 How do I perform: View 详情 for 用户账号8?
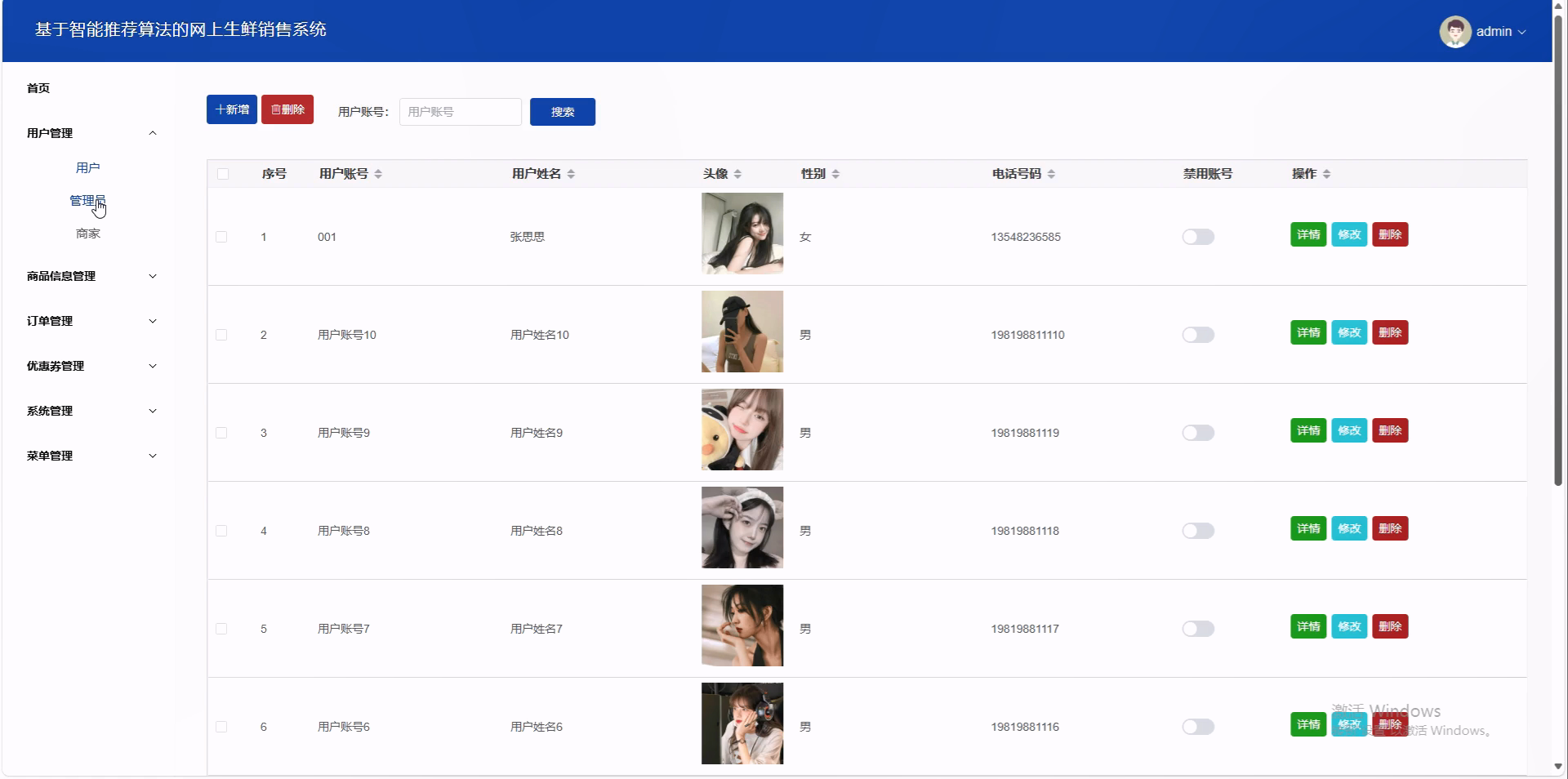[x=1308, y=528]
